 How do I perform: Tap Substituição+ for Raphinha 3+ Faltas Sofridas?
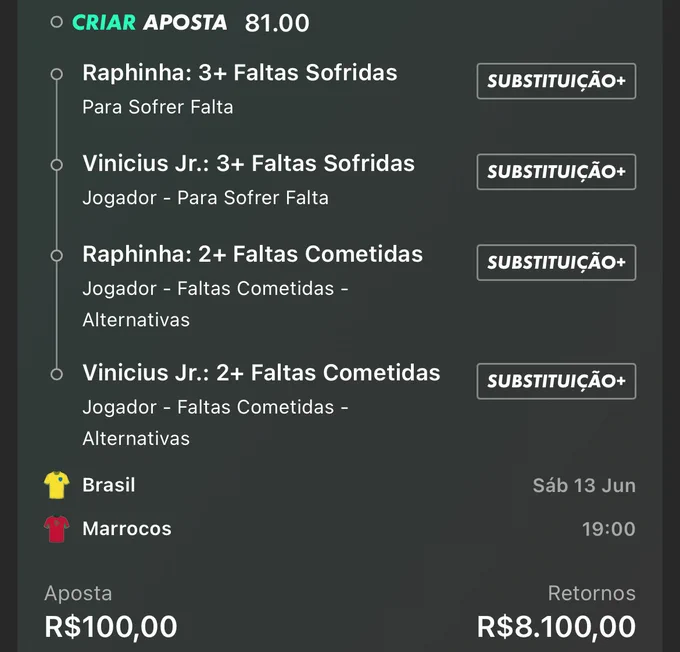coord(556,81)
